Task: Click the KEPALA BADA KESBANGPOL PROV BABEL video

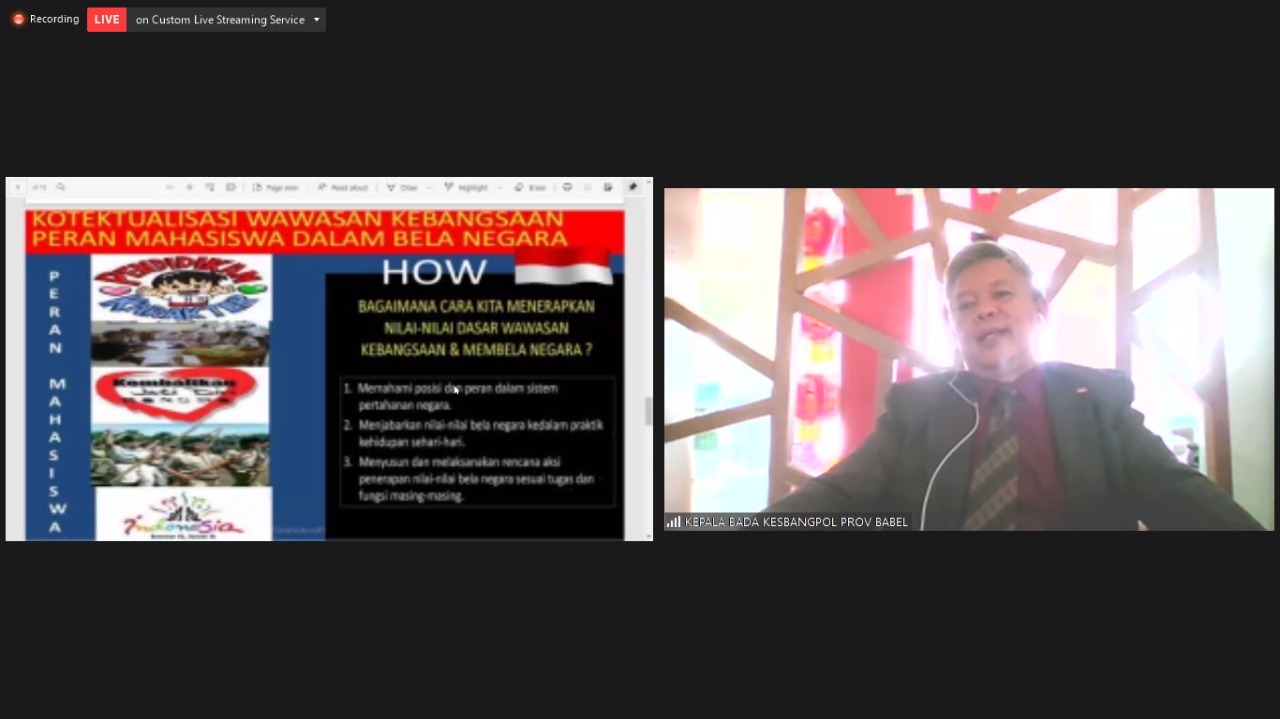Action: [968, 359]
